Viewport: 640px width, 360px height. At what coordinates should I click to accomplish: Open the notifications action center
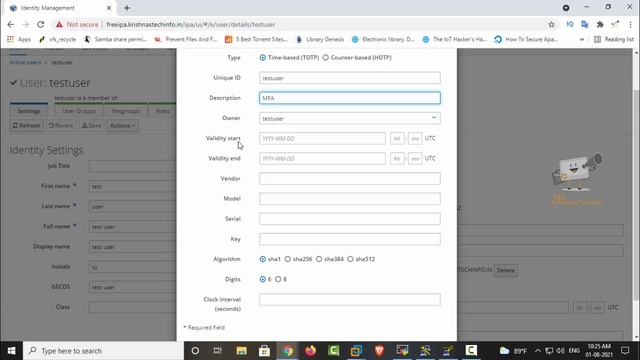(625, 351)
